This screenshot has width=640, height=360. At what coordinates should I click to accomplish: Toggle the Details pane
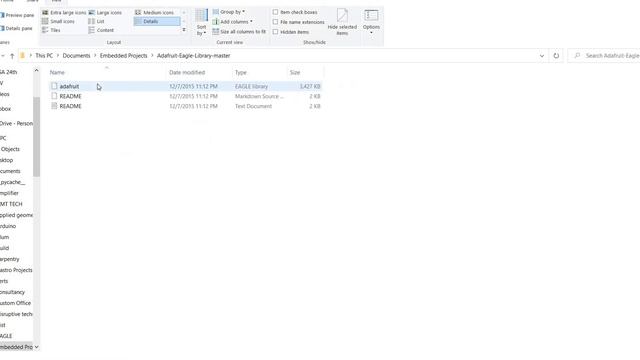coord(16,28)
